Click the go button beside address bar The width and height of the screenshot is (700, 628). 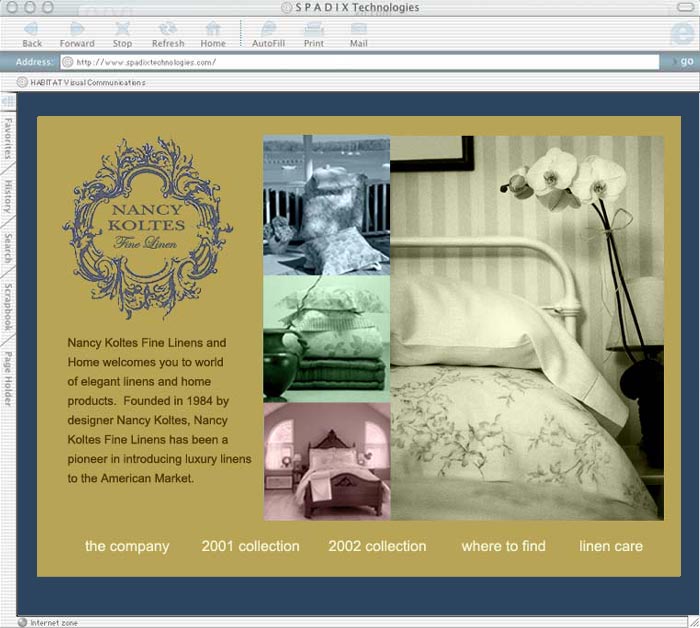click(x=685, y=62)
